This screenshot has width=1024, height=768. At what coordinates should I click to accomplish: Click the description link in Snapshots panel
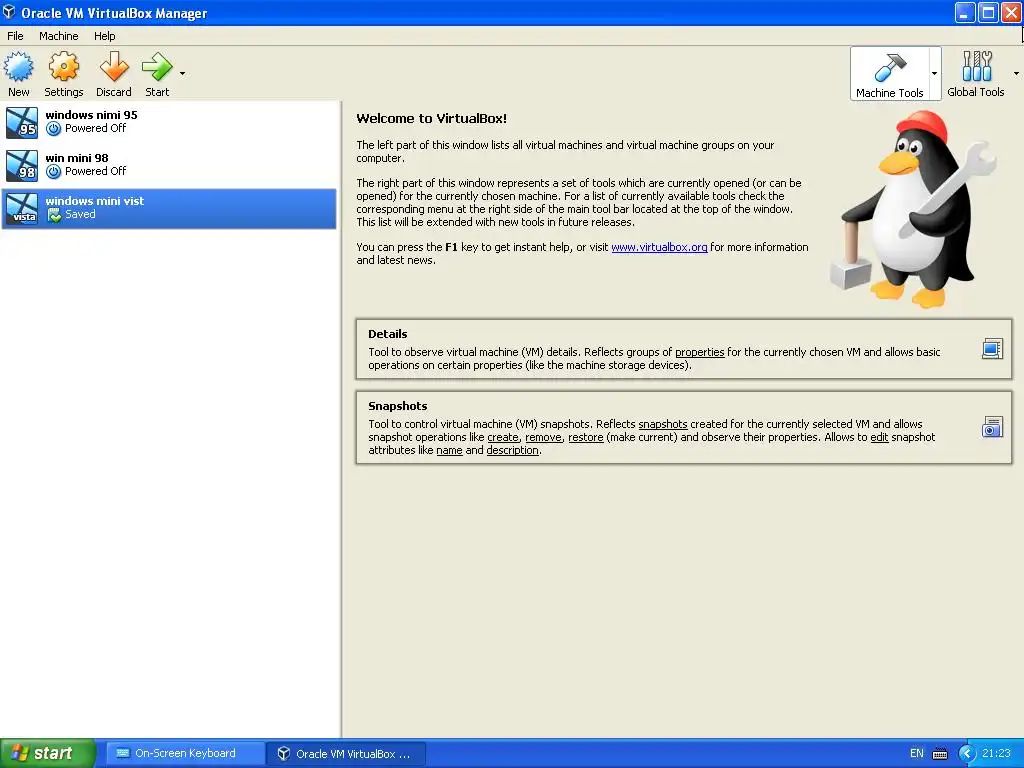click(513, 450)
